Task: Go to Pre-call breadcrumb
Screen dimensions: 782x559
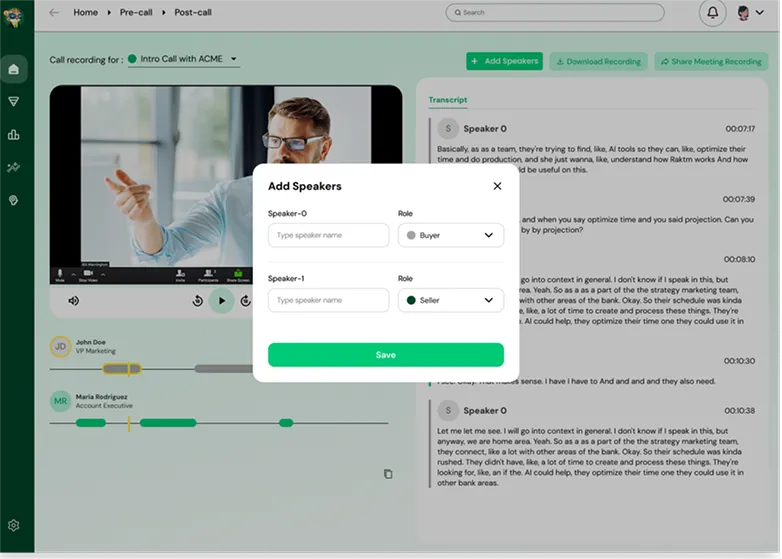Action: coord(136,12)
